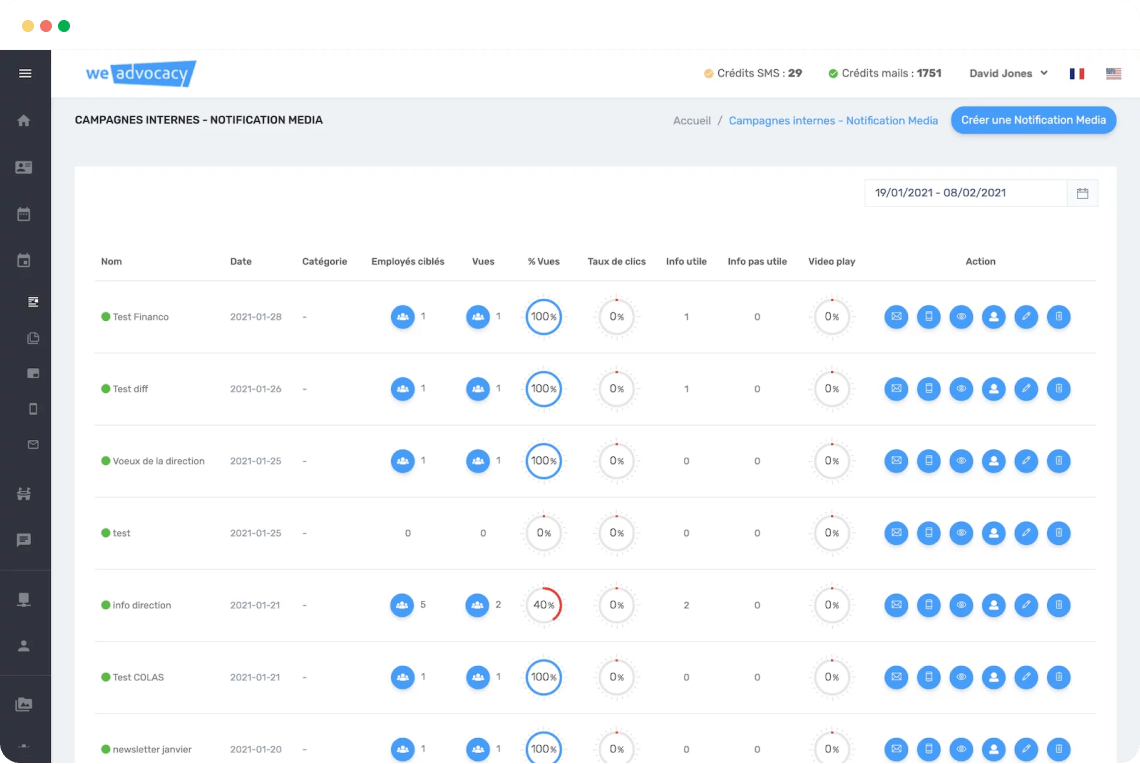
Task: Sort table by the Date column header
Action: (x=241, y=262)
